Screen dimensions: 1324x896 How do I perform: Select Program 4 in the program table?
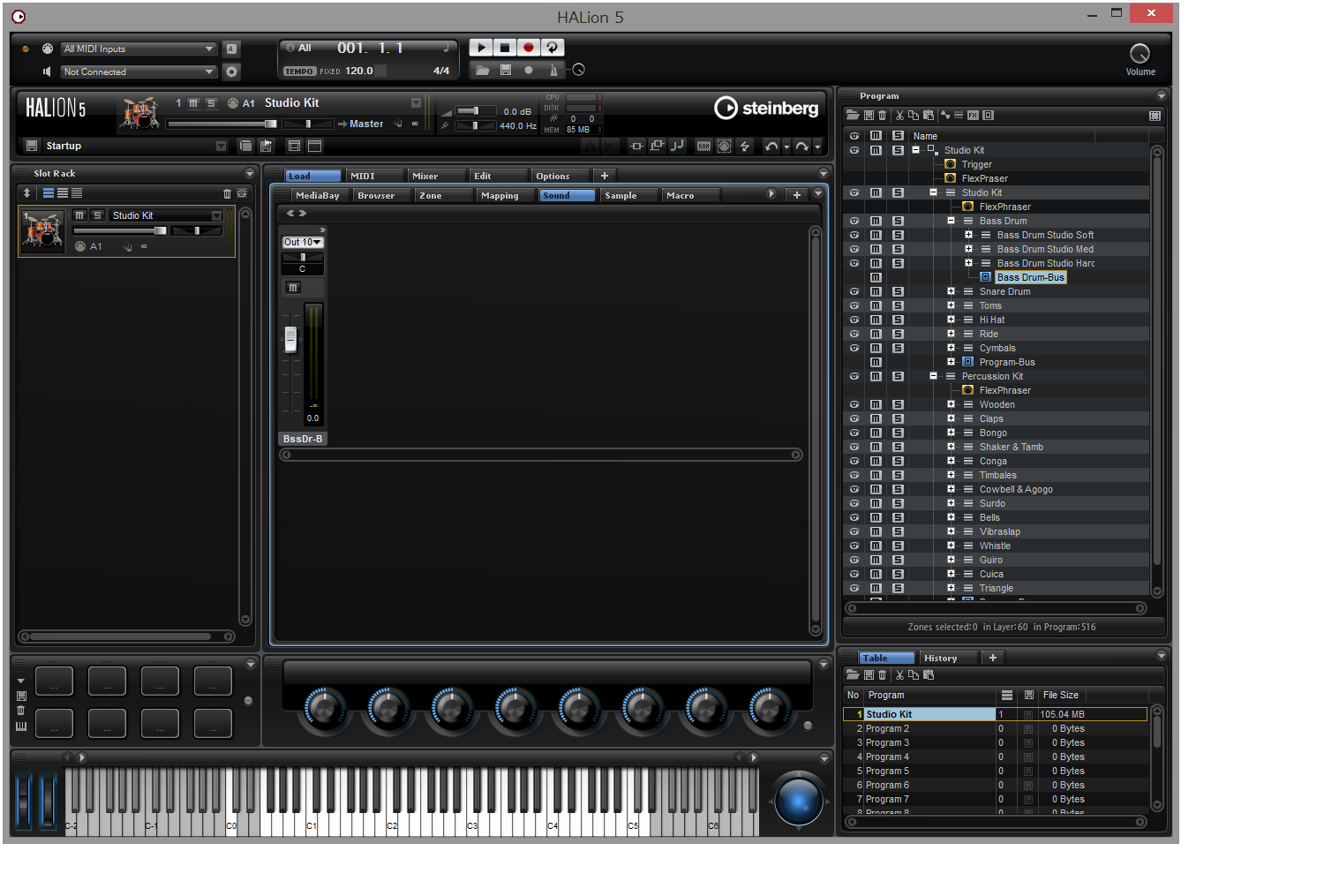(887, 757)
